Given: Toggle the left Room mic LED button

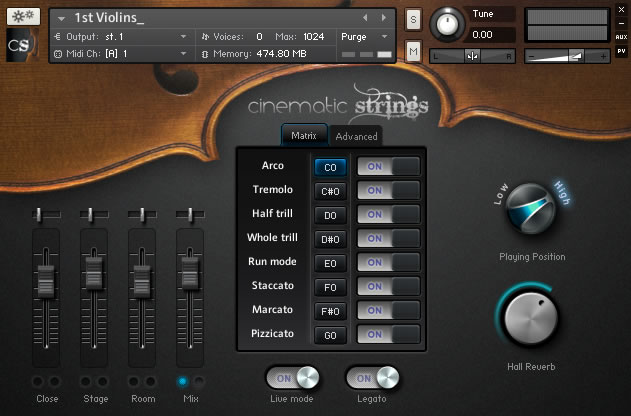Looking at the screenshot, I should (x=134, y=381).
